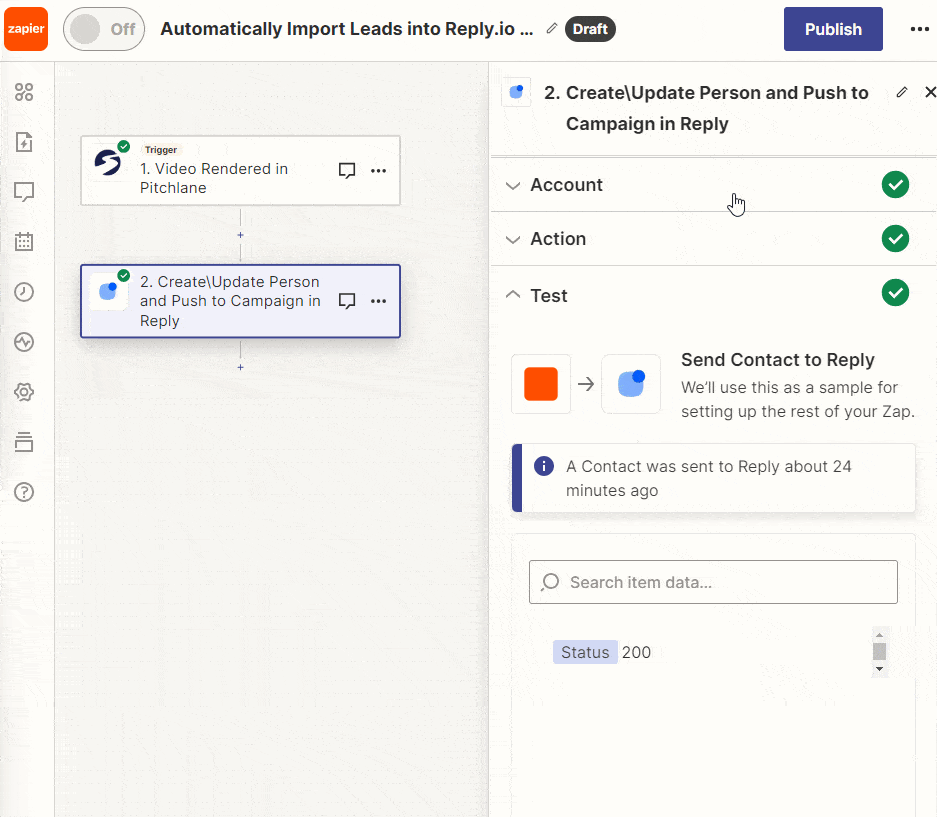This screenshot has width=937, height=817.
Task: Open more options for Pitchlane trigger step
Action: click(378, 171)
